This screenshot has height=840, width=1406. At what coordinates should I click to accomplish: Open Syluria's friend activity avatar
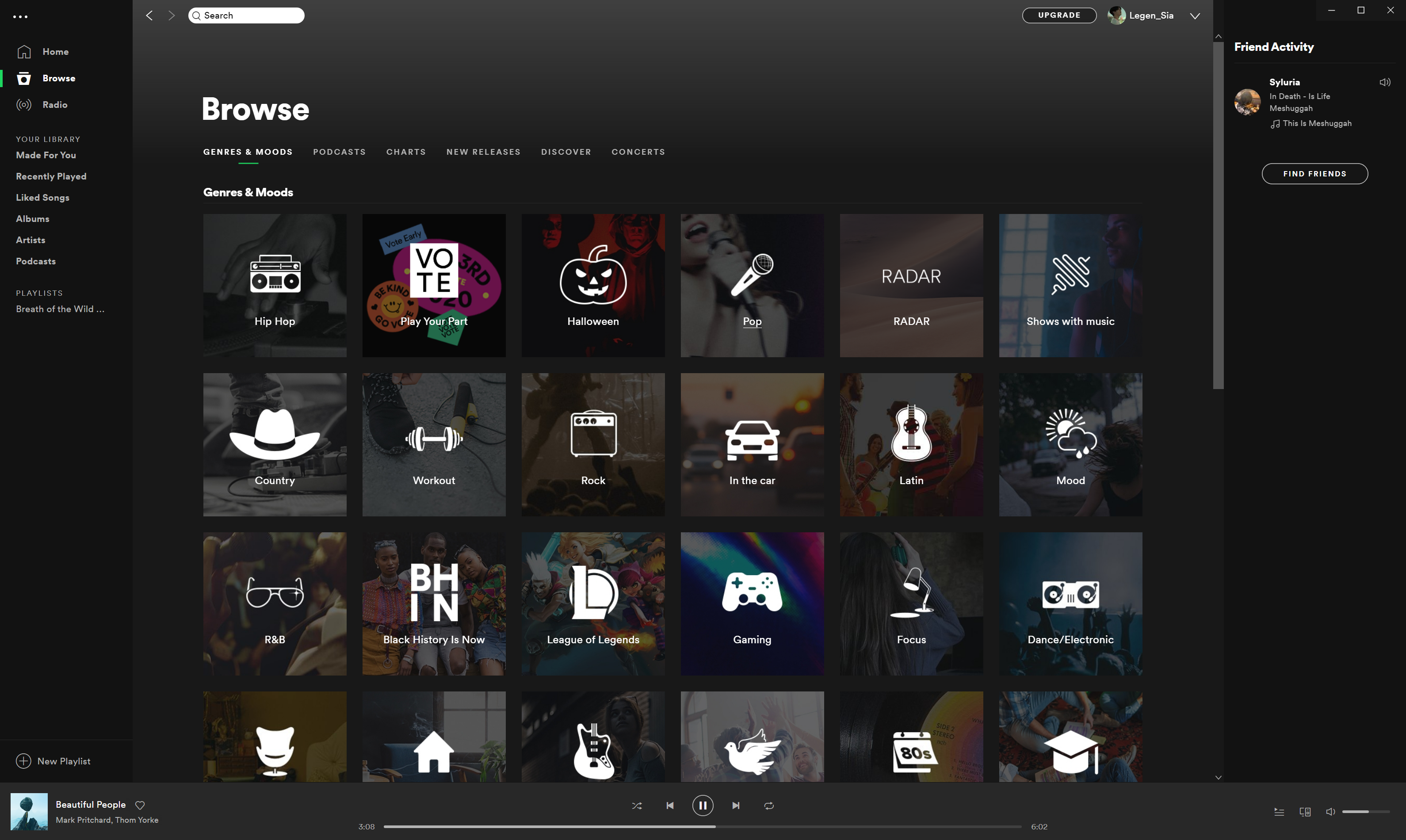click(1248, 103)
